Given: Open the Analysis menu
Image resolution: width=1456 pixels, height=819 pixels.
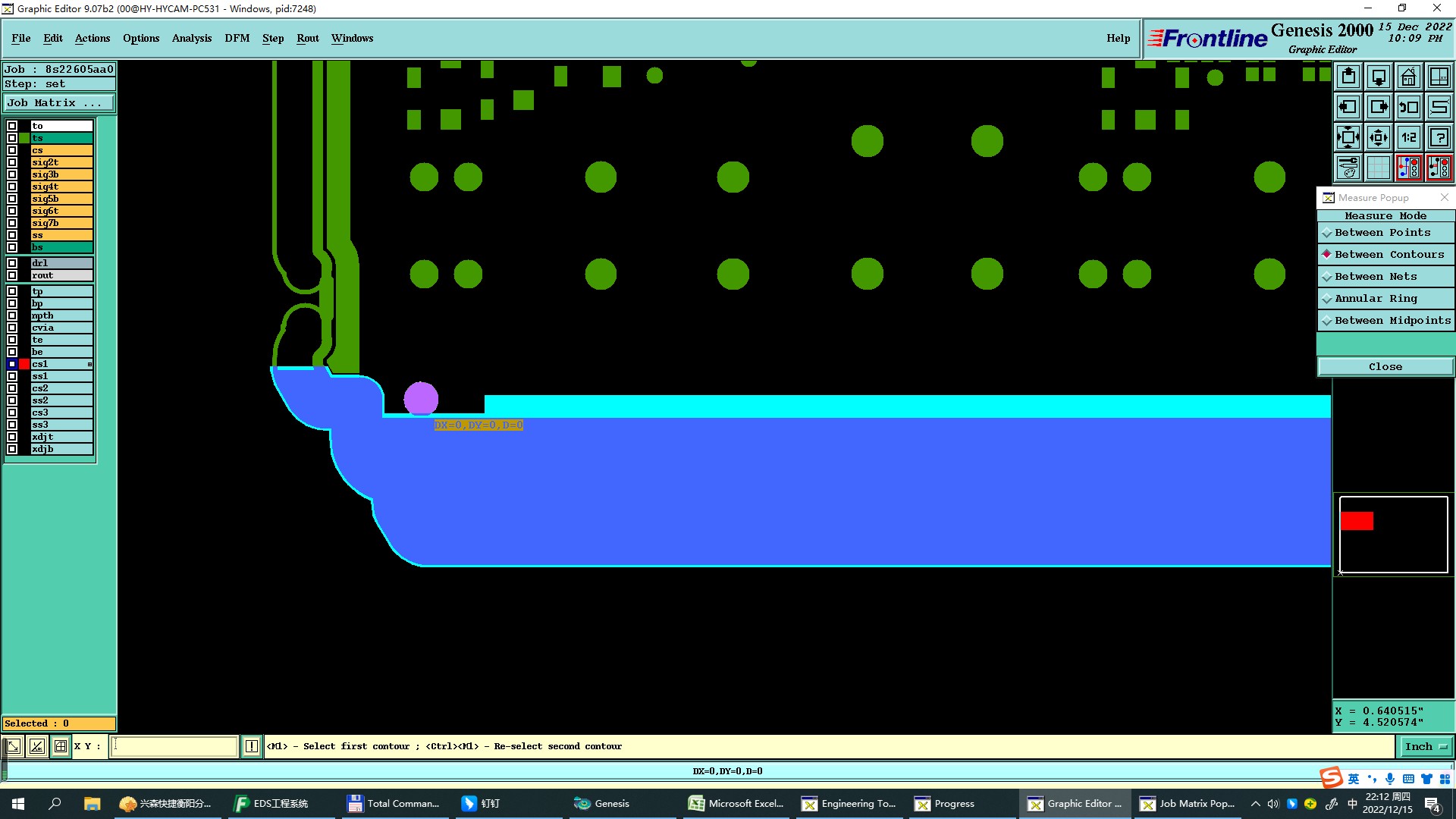Looking at the screenshot, I should tap(191, 38).
